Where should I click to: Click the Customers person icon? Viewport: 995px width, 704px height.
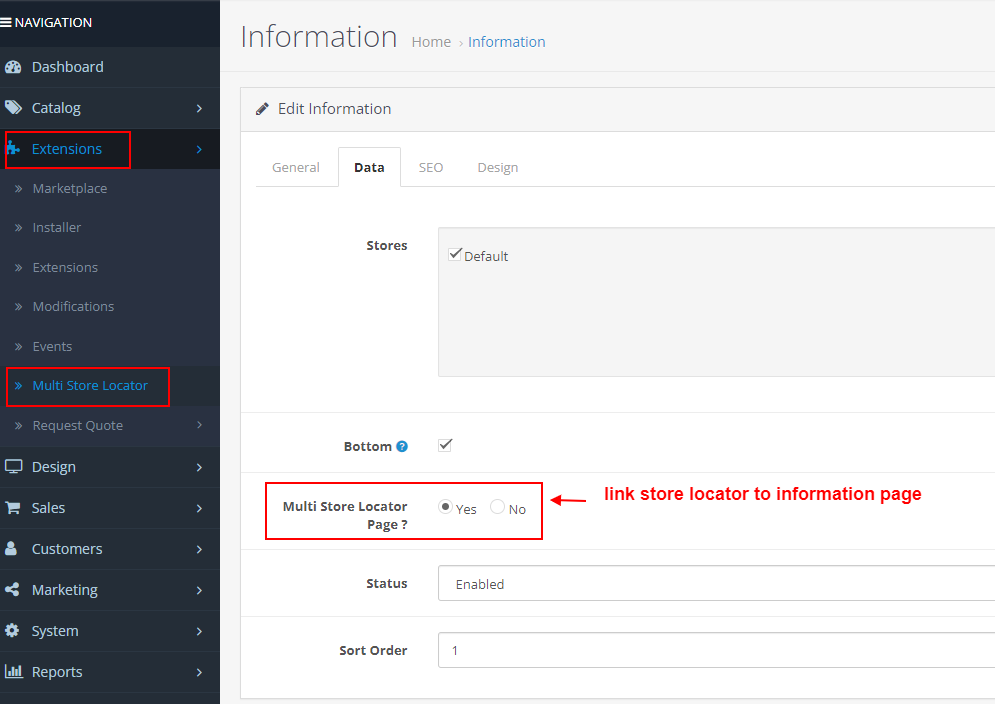click(11, 548)
